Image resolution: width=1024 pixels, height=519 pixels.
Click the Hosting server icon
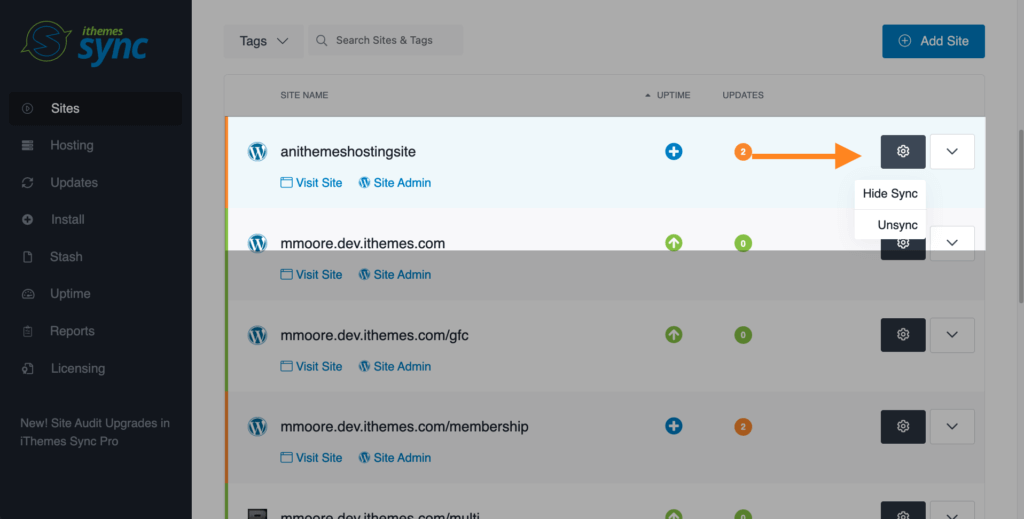tap(27, 146)
